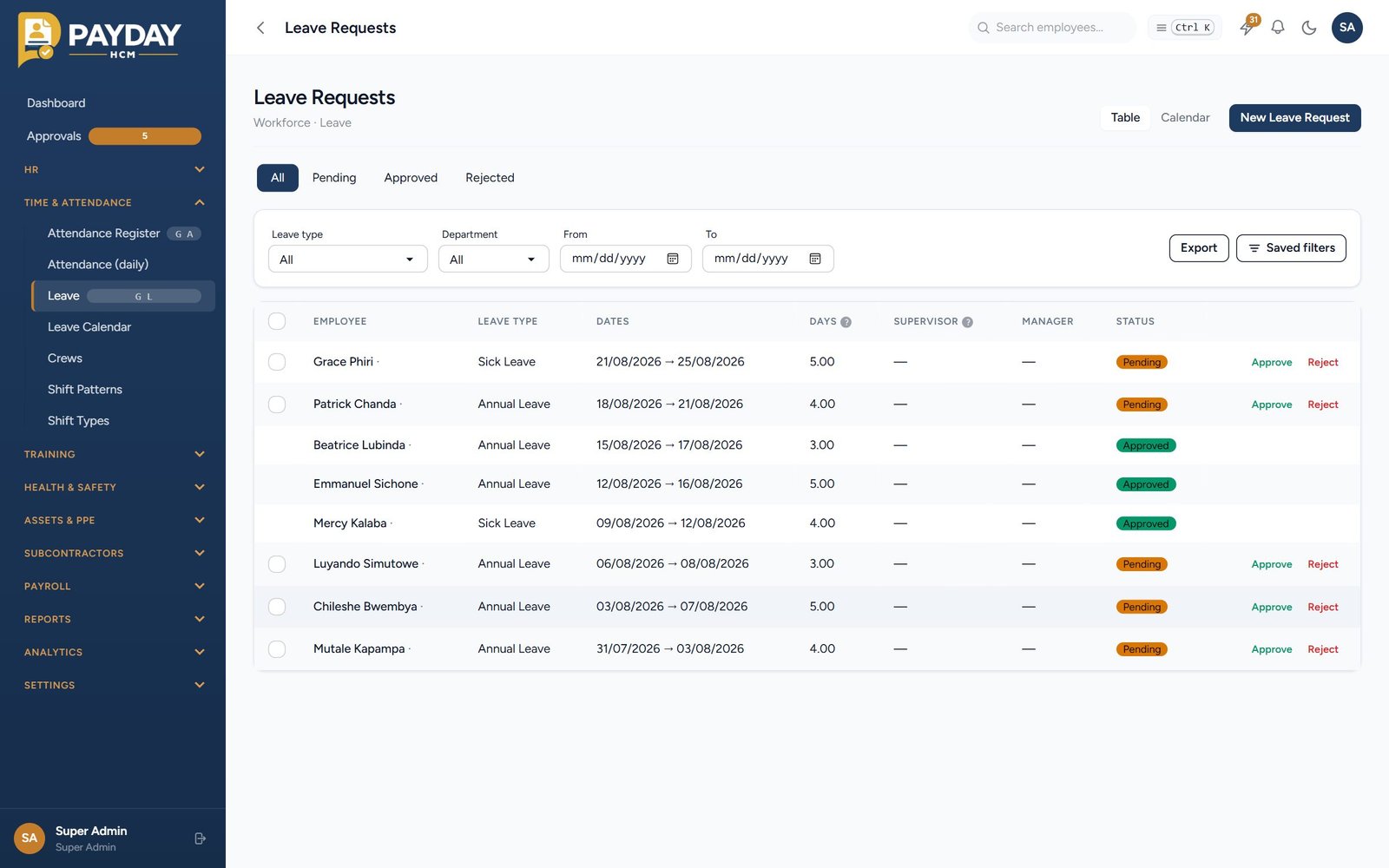The height and width of the screenshot is (868, 1389).
Task: Select Mutale Kapampa's row checkbox
Action: 277,649
